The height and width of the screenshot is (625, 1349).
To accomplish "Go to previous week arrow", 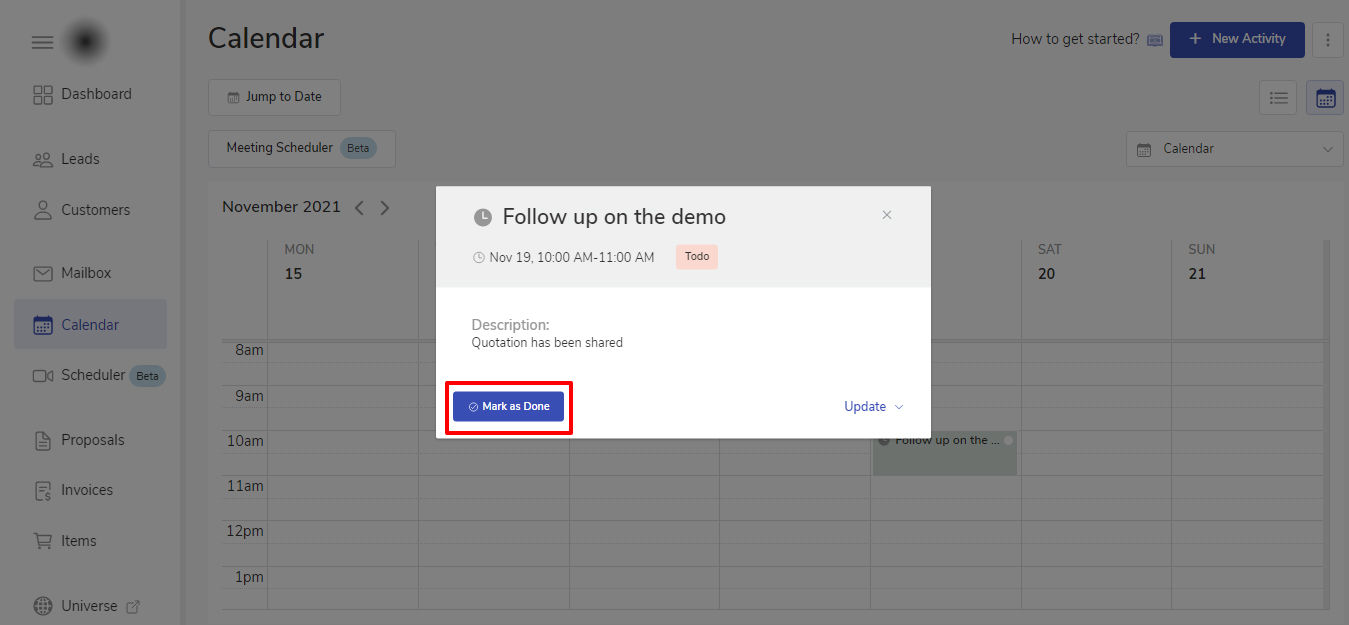I will click(x=359, y=208).
